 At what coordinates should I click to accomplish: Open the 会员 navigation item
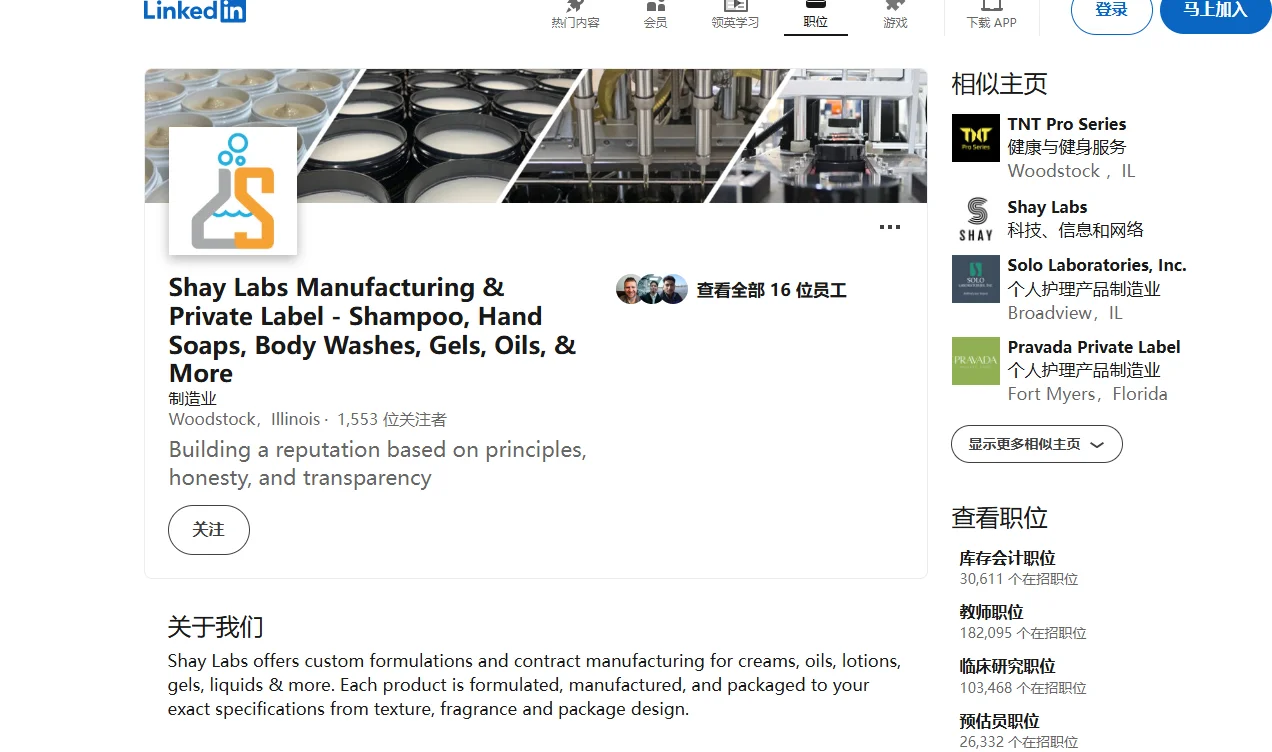coord(656,16)
